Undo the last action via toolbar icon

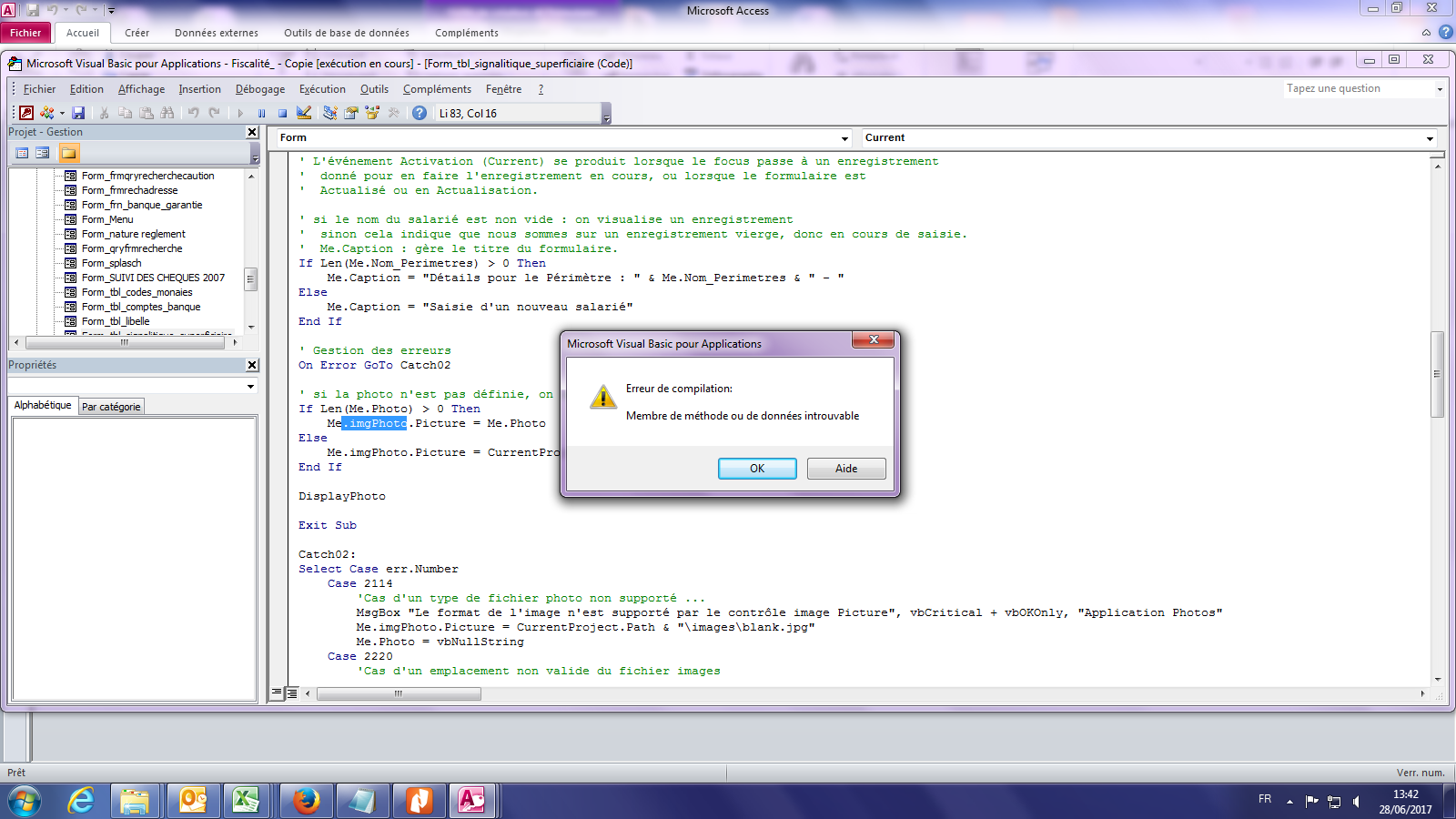pyautogui.click(x=193, y=113)
